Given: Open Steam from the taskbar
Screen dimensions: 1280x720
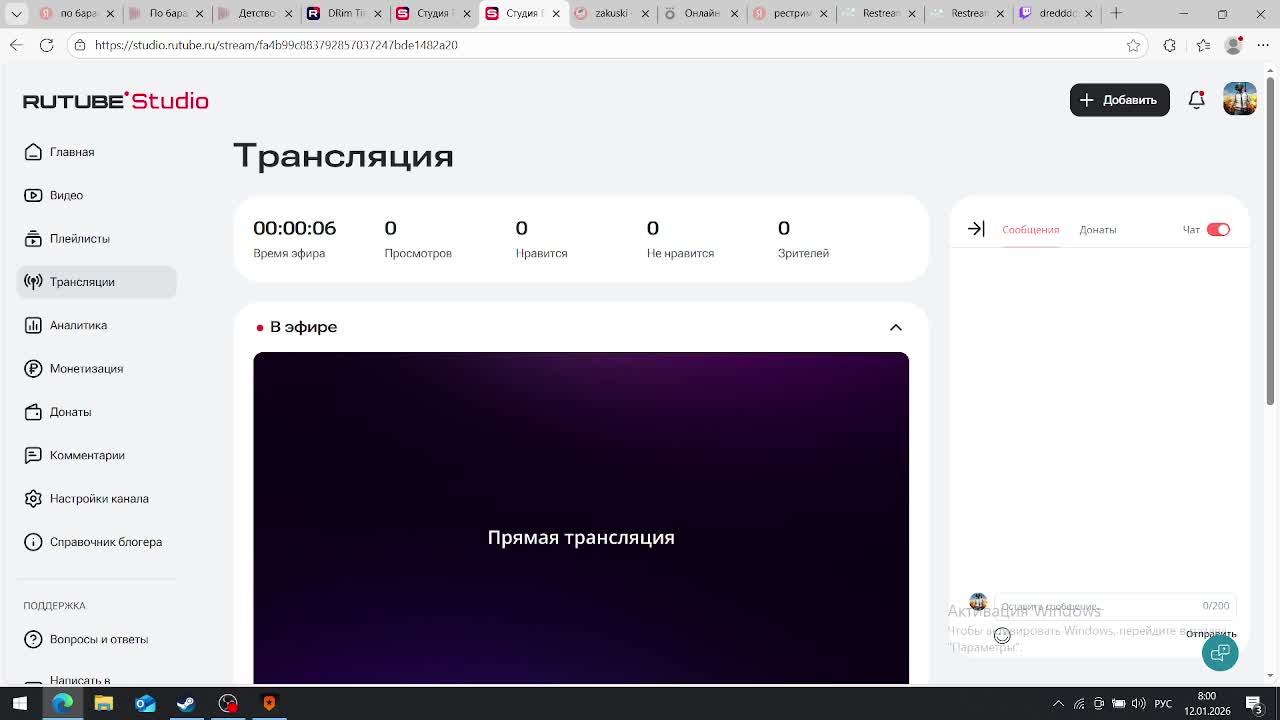Looking at the screenshot, I should [185, 703].
